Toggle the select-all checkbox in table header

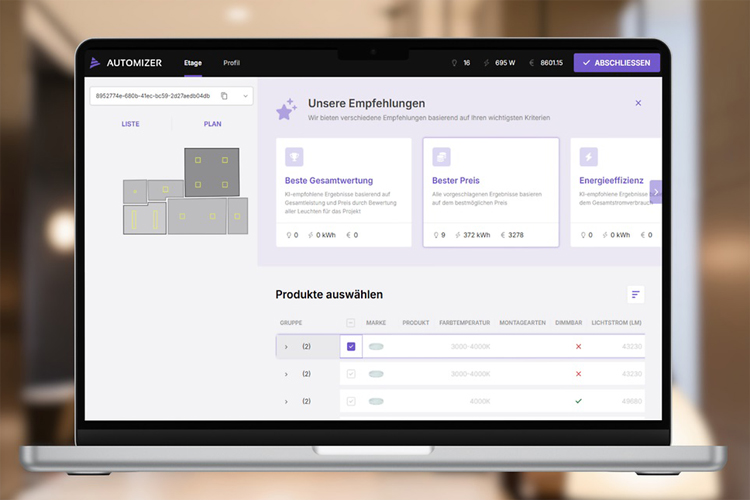point(350,323)
